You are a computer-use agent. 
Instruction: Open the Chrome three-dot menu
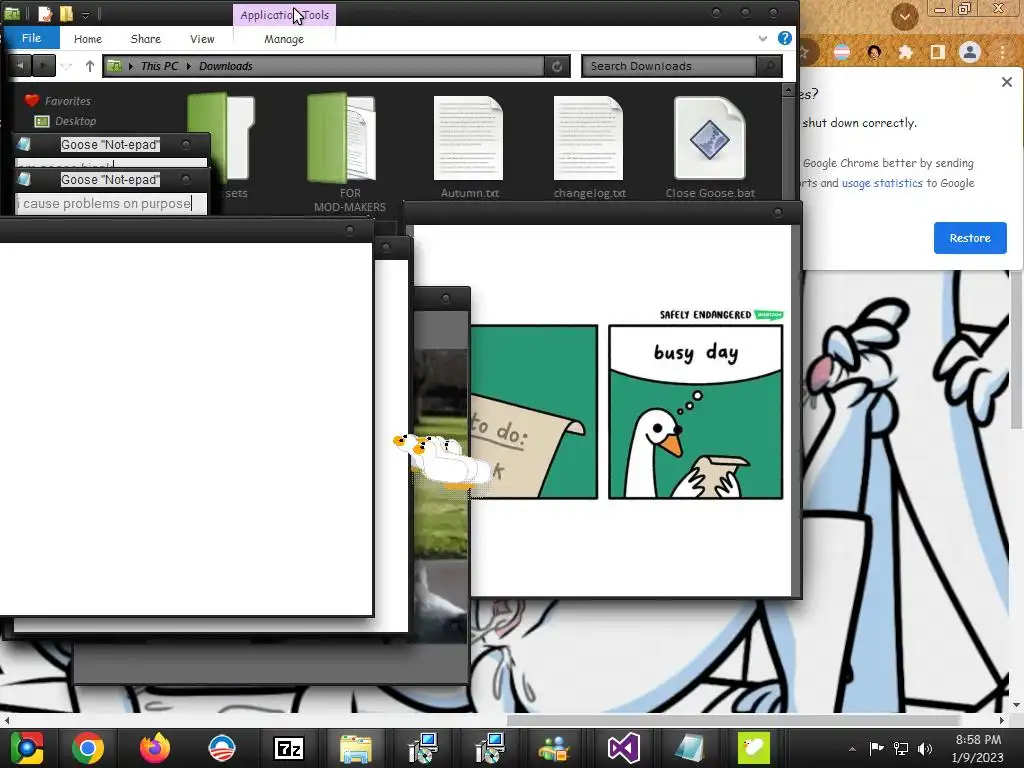click(1002, 52)
